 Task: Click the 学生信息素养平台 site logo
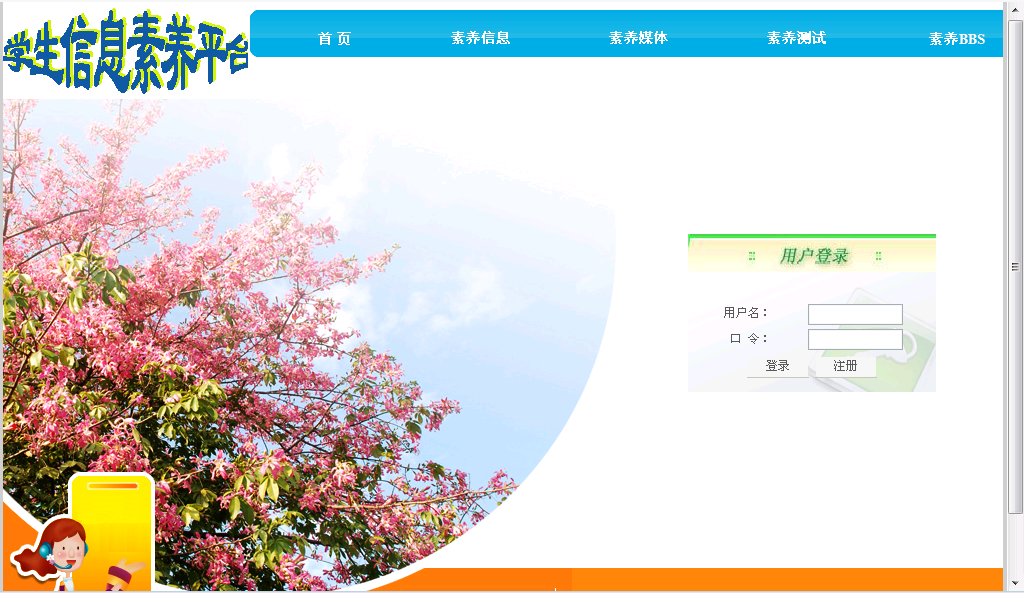point(125,52)
